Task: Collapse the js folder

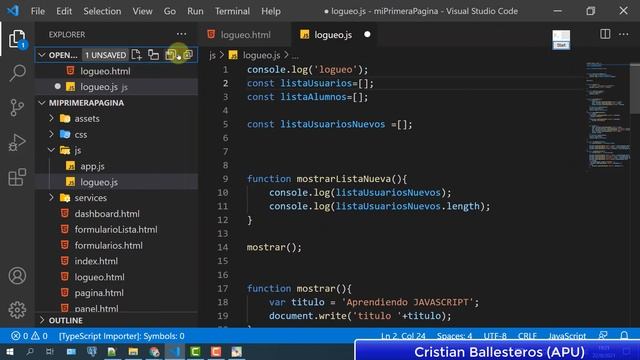Action: click(x=51, y=150)
